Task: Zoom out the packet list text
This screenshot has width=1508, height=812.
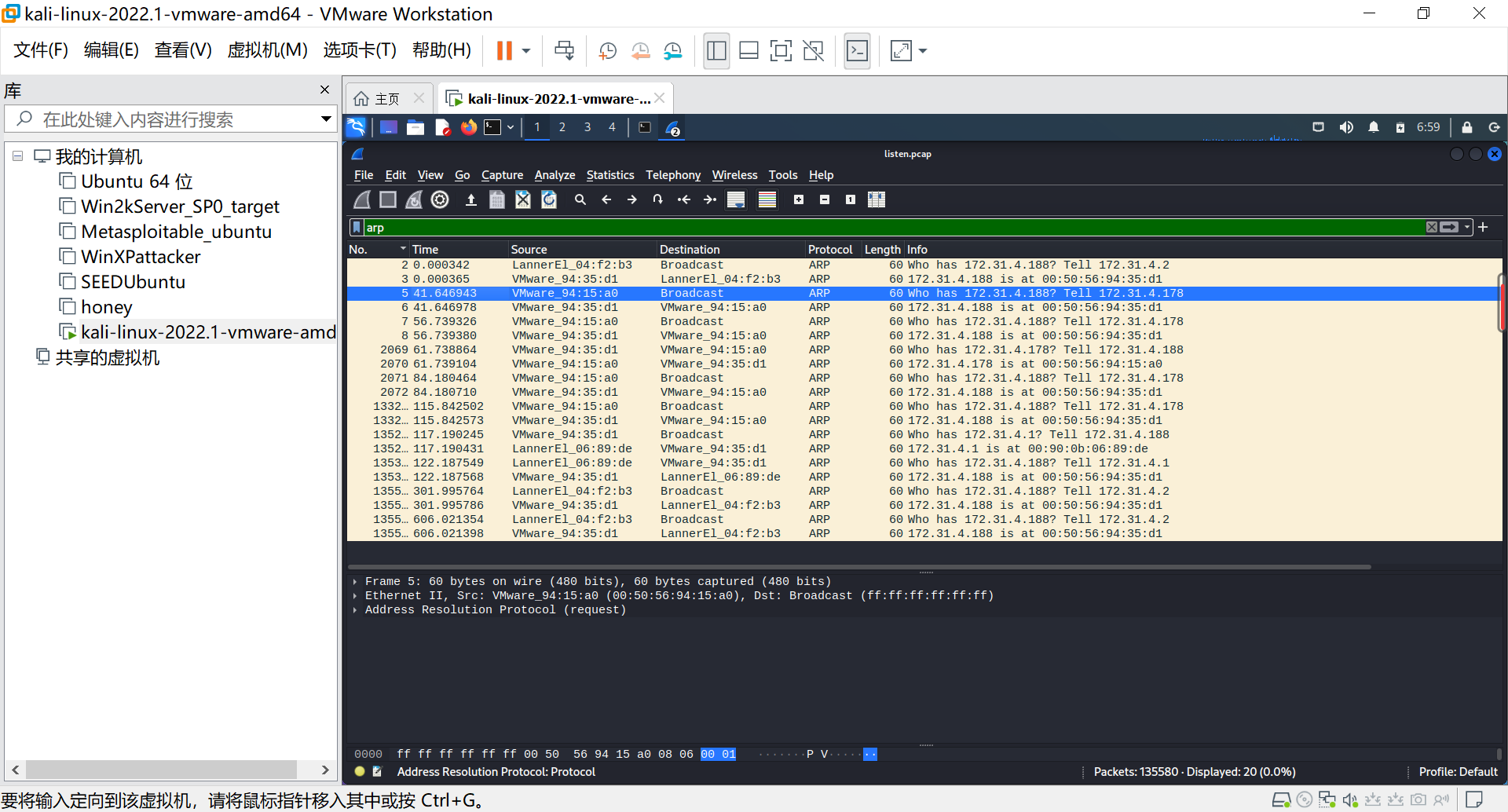Action: [825, 199]
